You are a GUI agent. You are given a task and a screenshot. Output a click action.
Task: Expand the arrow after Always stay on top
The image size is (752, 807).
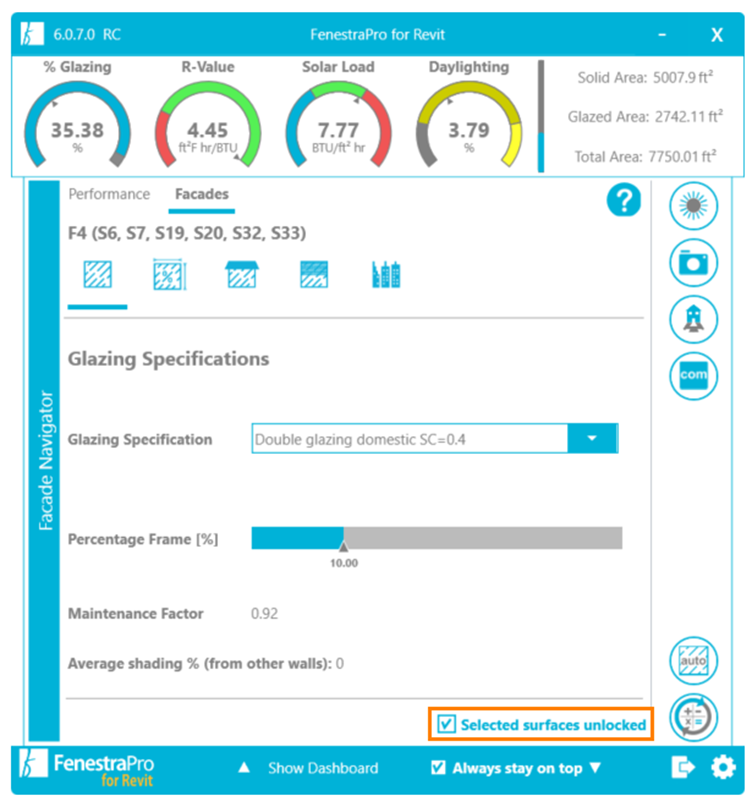pyautogui.click(x=596, y=768)
